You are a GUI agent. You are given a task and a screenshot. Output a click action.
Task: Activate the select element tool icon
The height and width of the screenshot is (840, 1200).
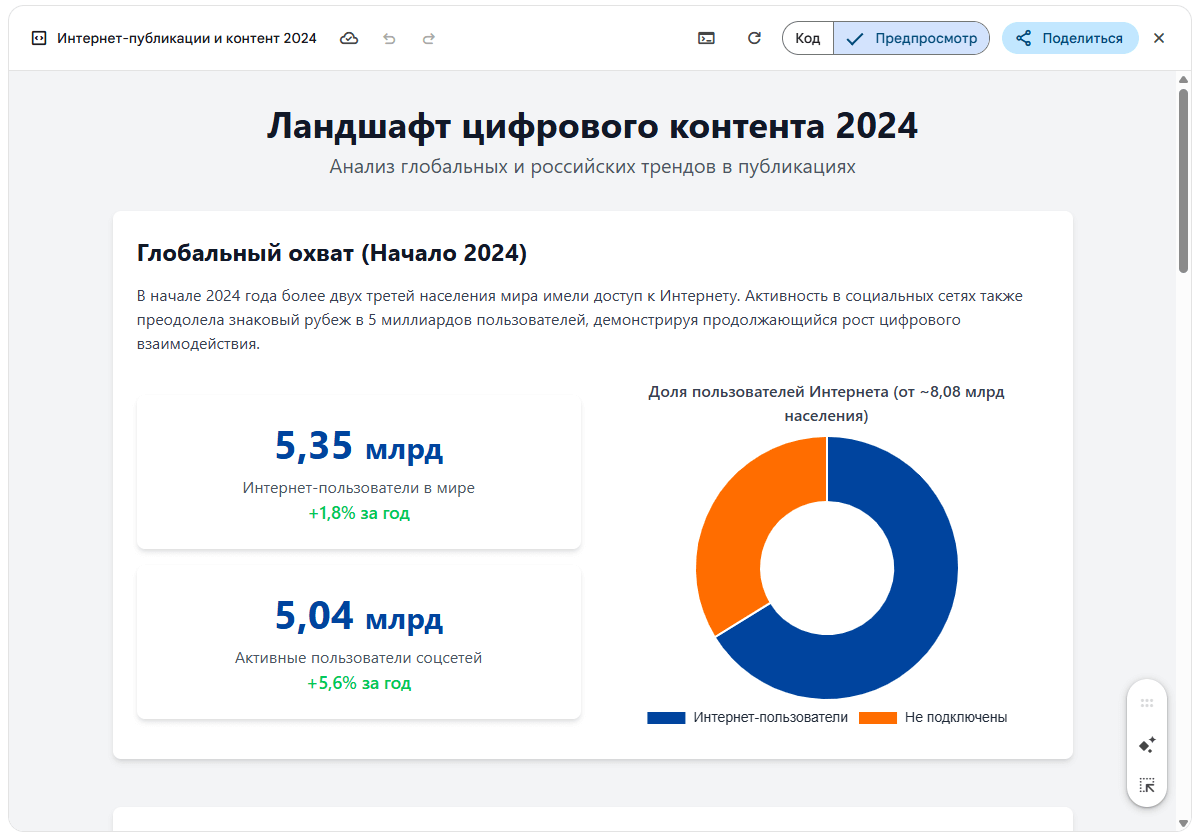point(1147,786)
